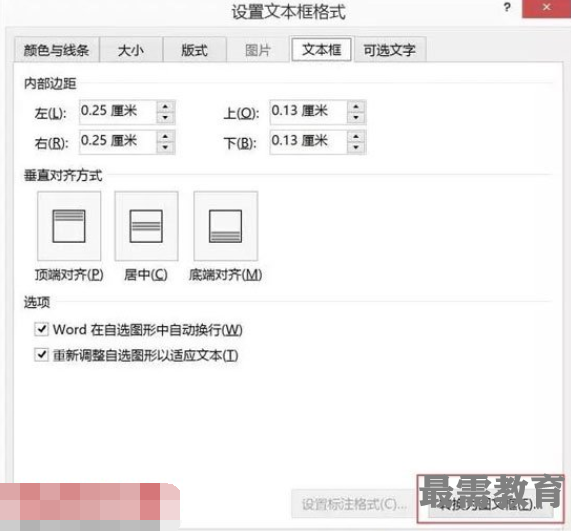The width and height of the screenshot is (571, 531).
Task: Increase the right (右) margin value
Action: (166, 137)
